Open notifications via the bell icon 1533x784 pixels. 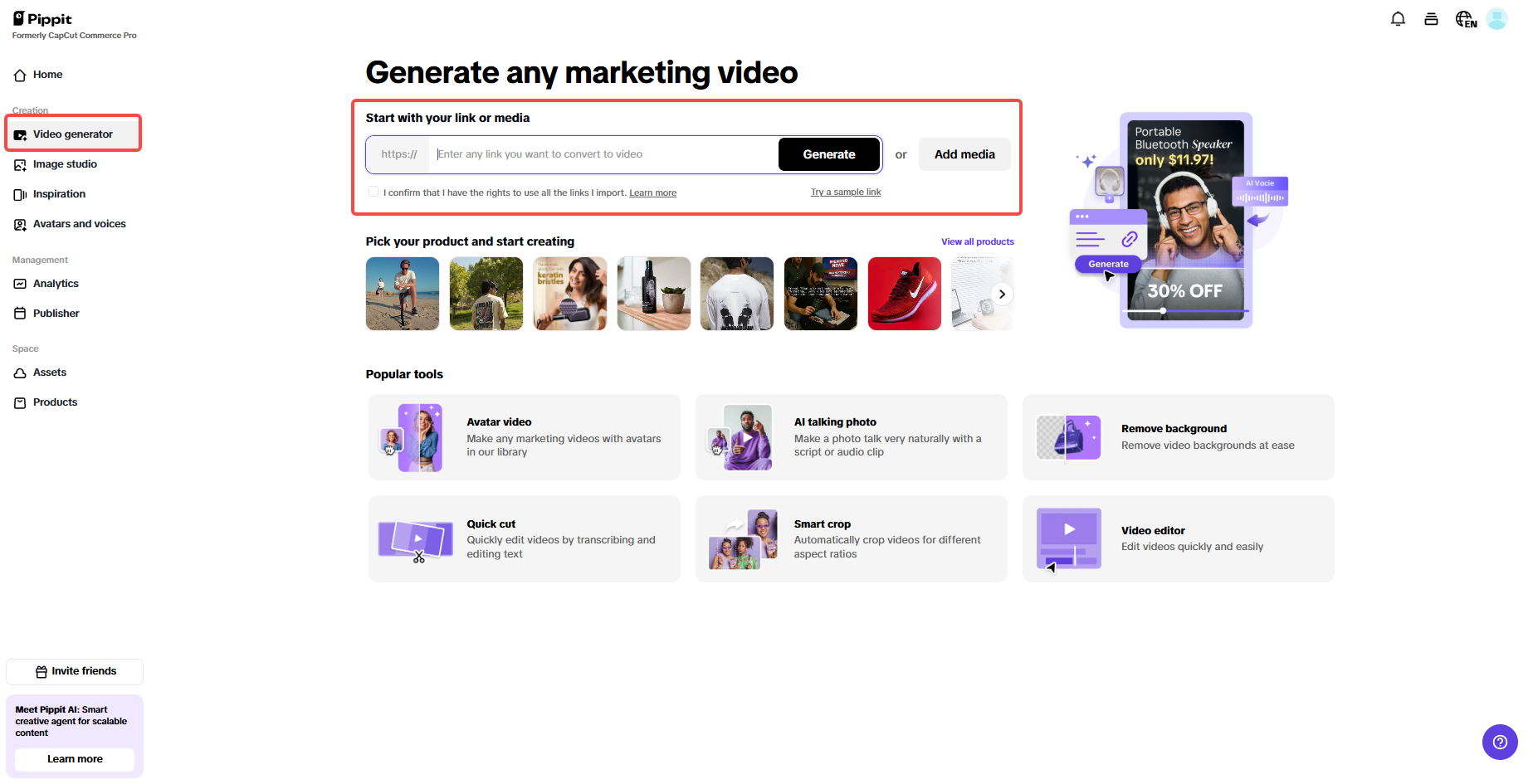[x=1399, y=18]
